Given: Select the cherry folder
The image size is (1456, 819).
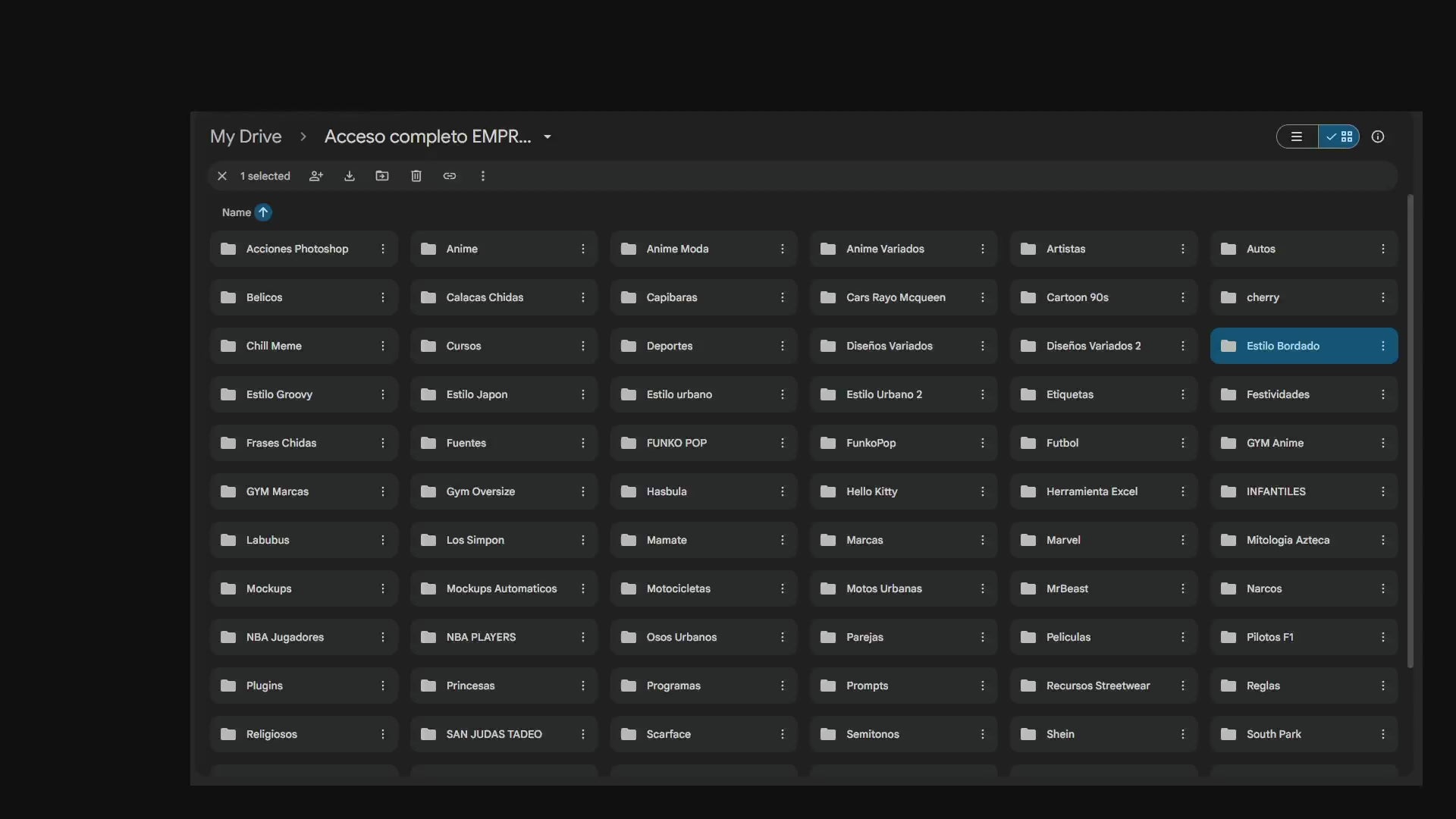Looking at the screenshot, I should click(1304, 297).
